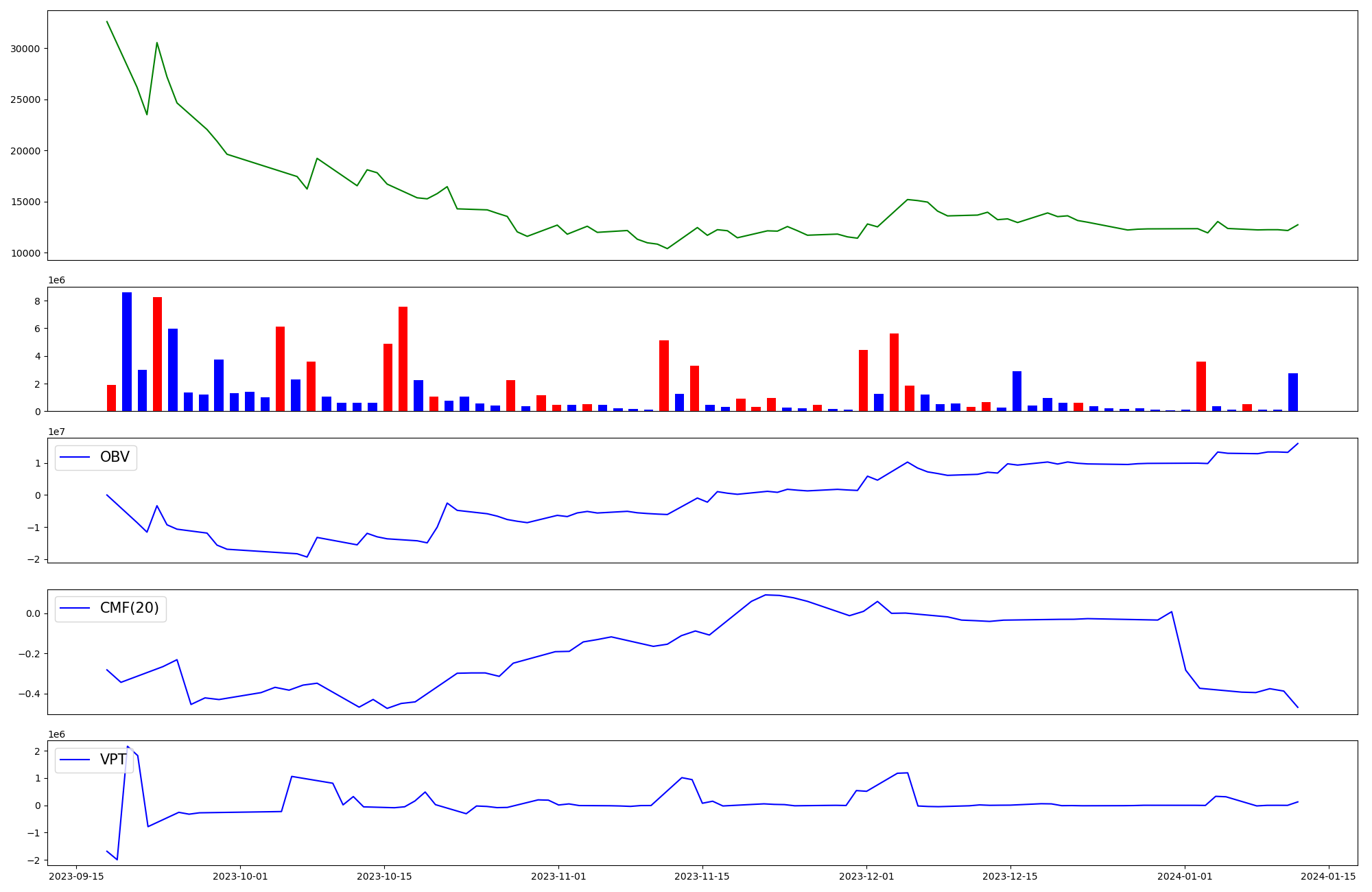Click the highest spike of the VPT line

(128, 747)
